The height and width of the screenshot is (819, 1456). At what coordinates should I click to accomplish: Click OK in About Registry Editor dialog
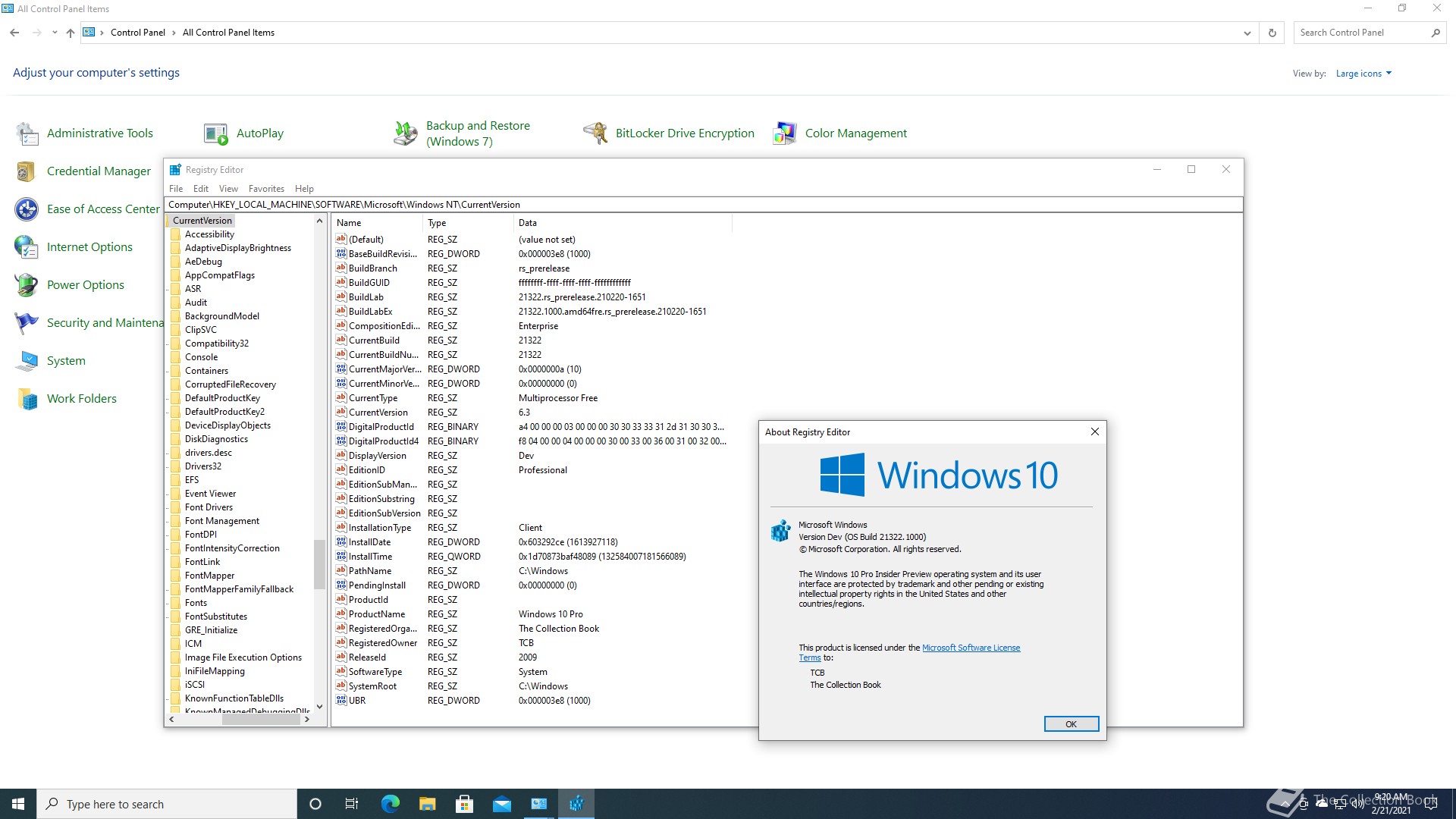pyautogui.click(x=1071, y=724)
